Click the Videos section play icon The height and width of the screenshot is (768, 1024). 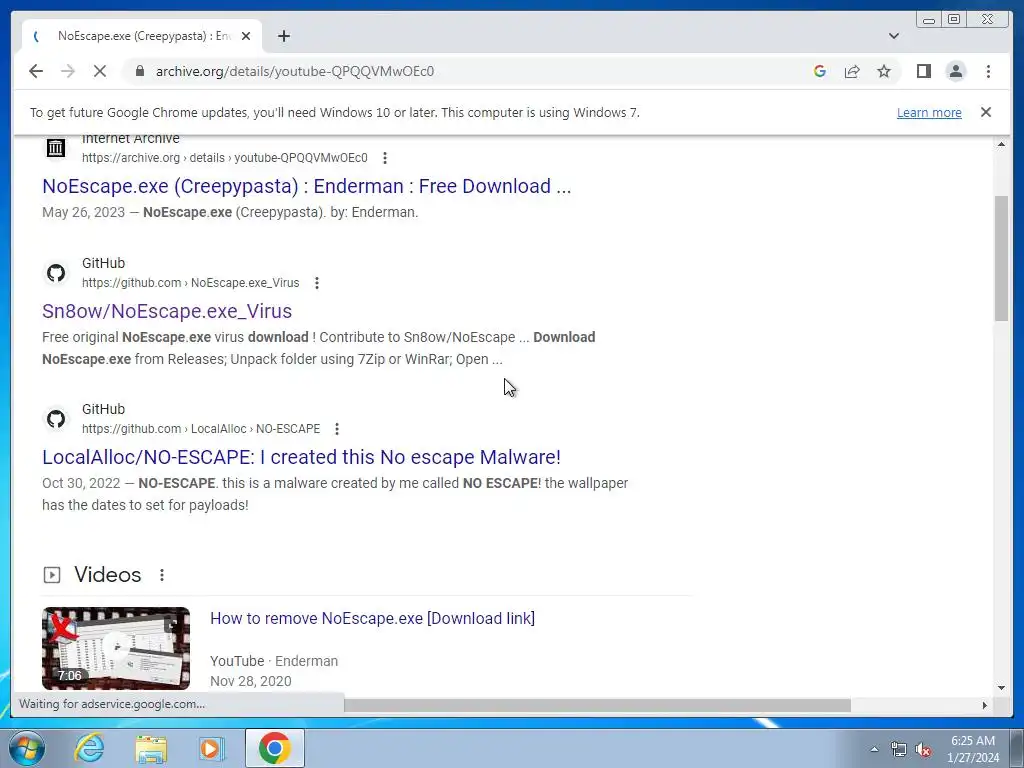click(52, 575)
